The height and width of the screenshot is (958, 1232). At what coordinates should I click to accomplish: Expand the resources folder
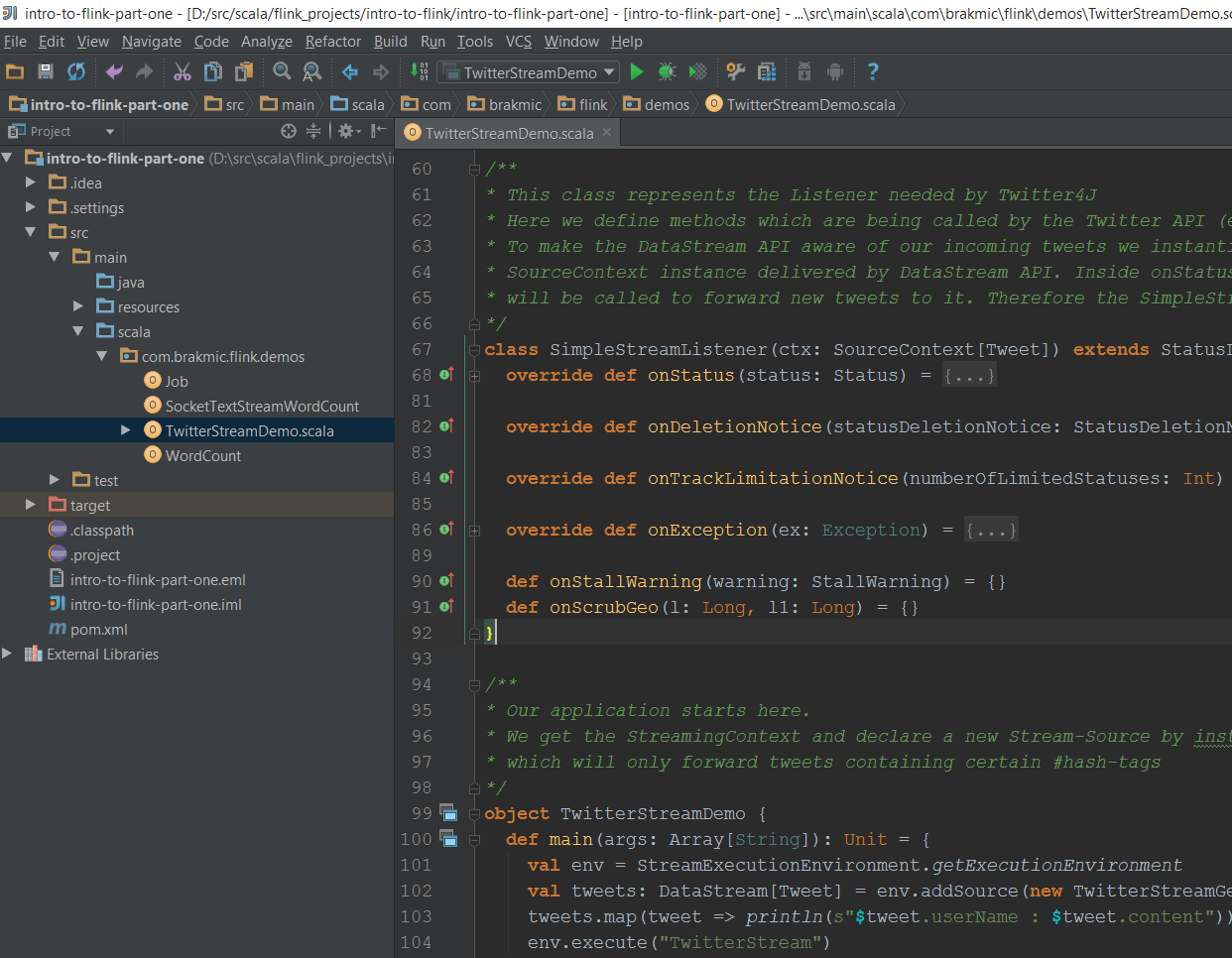coord(78,306)
